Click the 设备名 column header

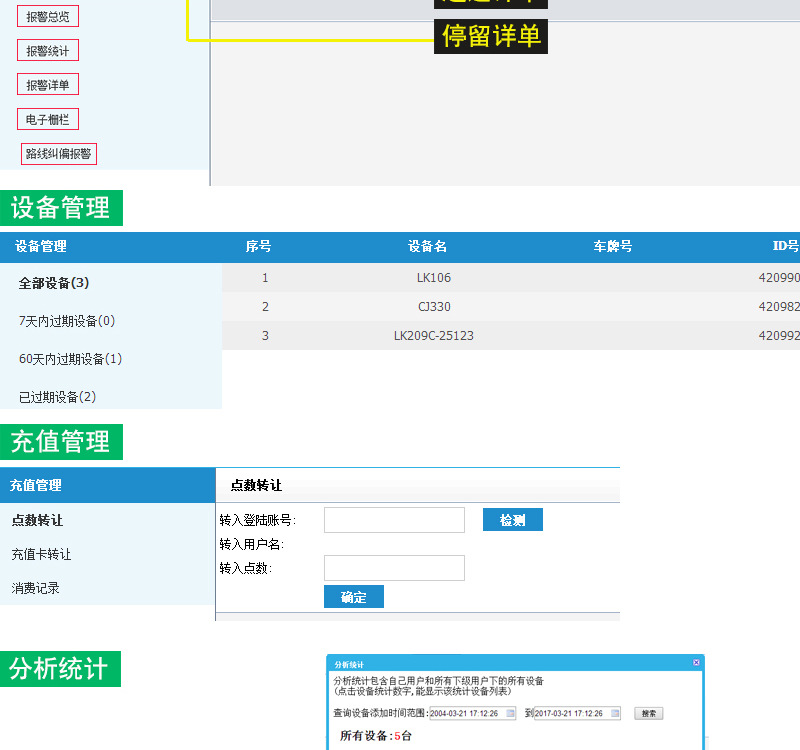(428, 246)
